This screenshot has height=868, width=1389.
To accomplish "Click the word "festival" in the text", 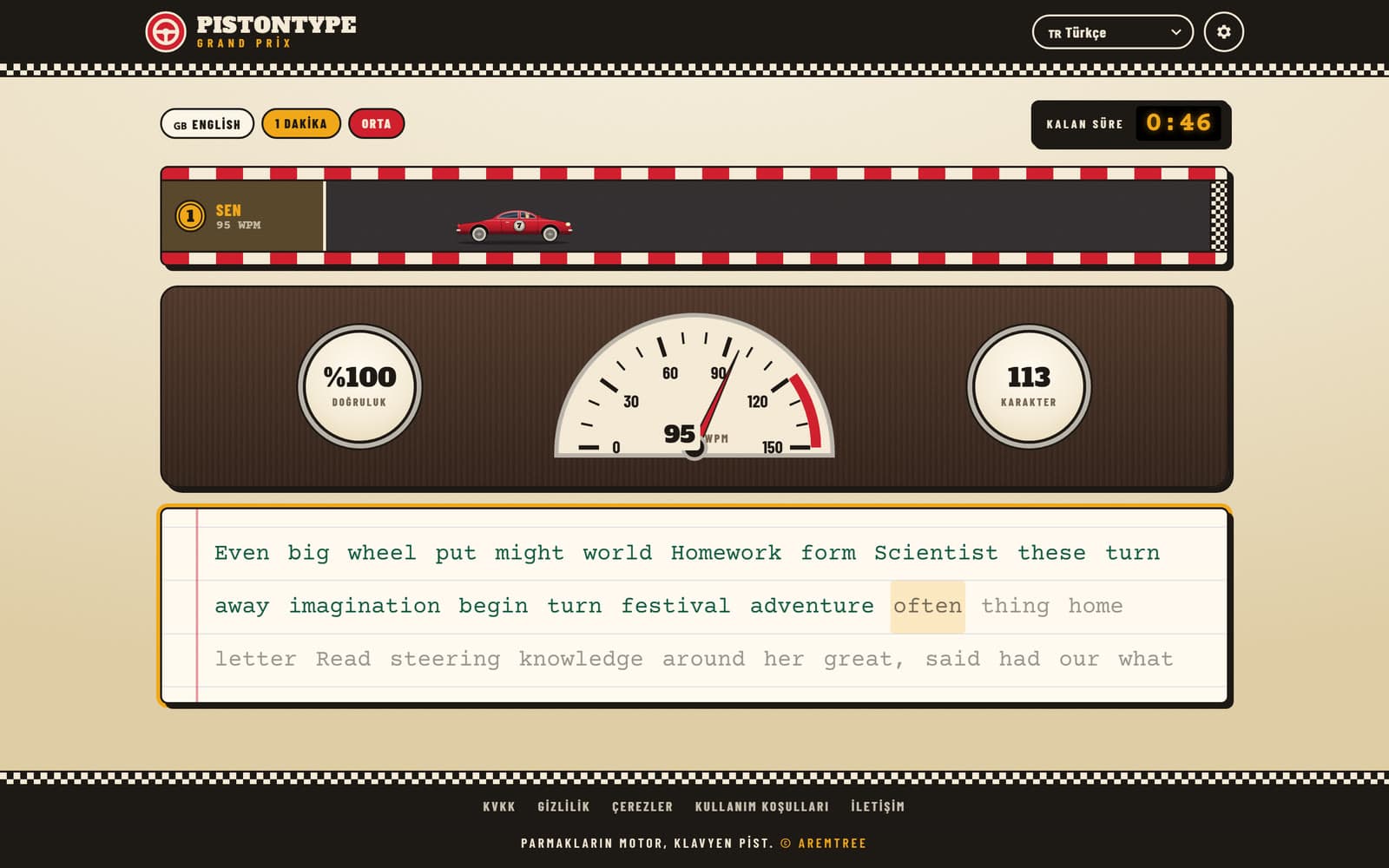I will [675, 606].
